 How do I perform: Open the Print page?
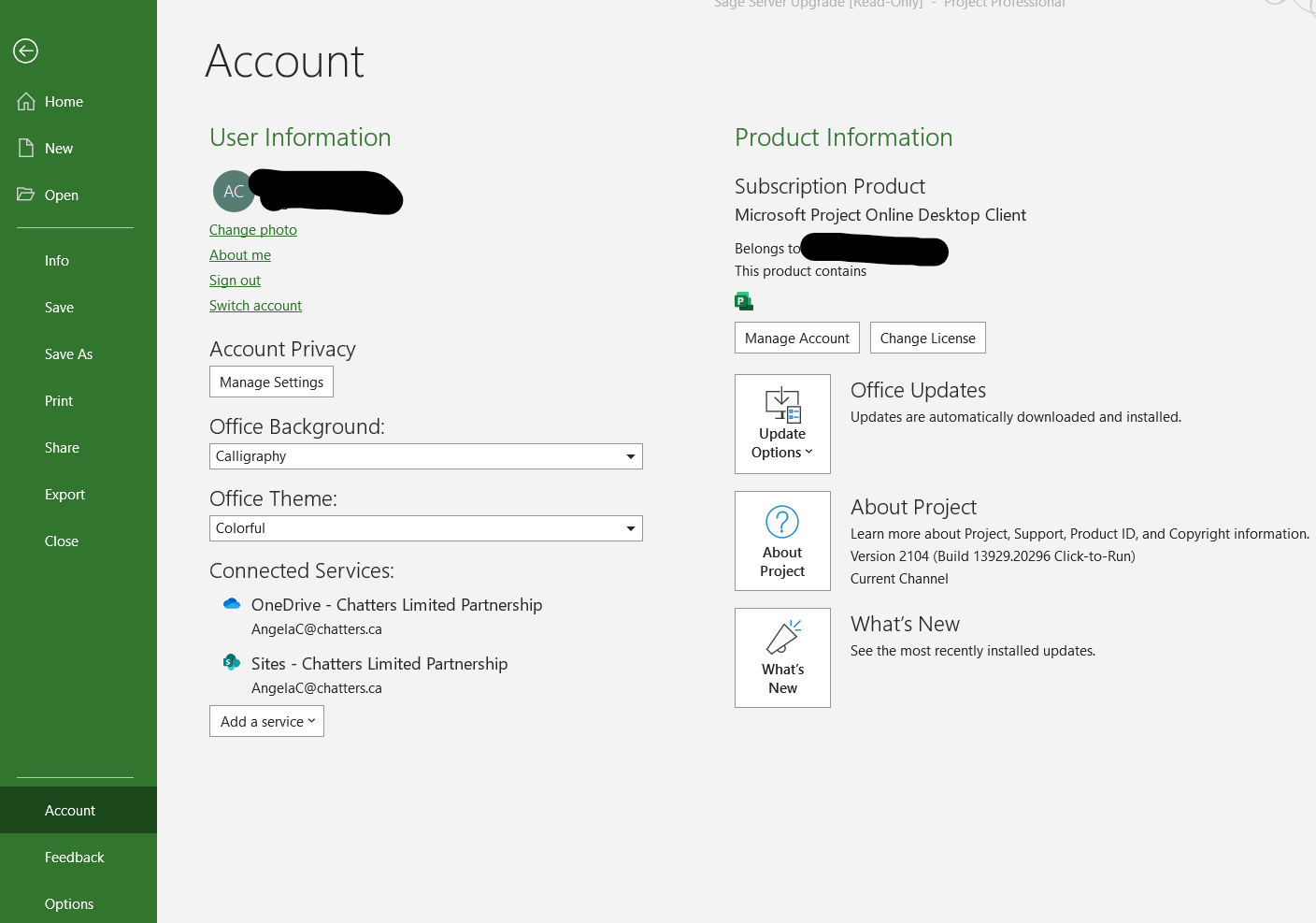pyautogui.click(x=79, y=401)
